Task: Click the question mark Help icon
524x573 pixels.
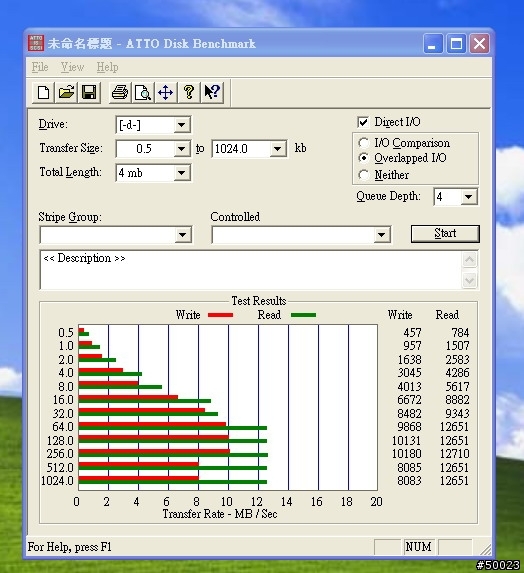Action: point(189,92)
